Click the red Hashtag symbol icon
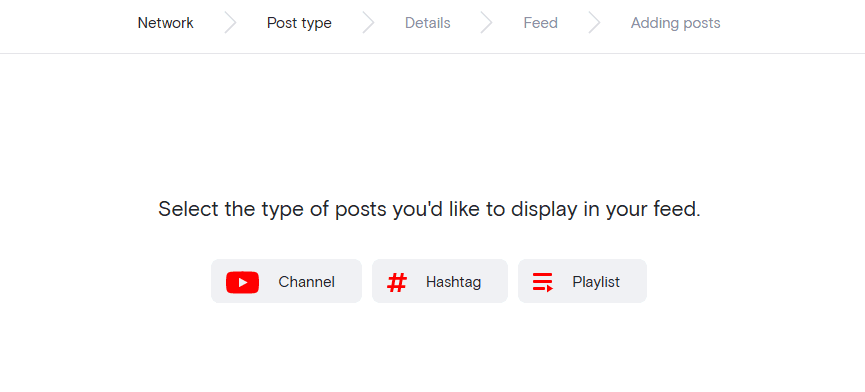This screenshot has width=865, height=392. tap(397, 282)
